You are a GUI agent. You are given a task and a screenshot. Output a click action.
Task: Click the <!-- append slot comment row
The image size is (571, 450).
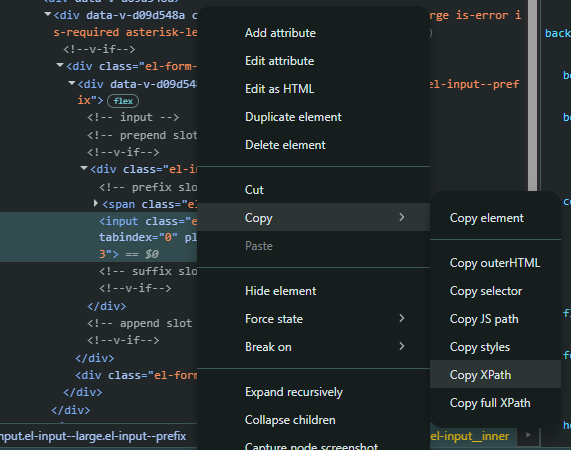click(139, 323)
